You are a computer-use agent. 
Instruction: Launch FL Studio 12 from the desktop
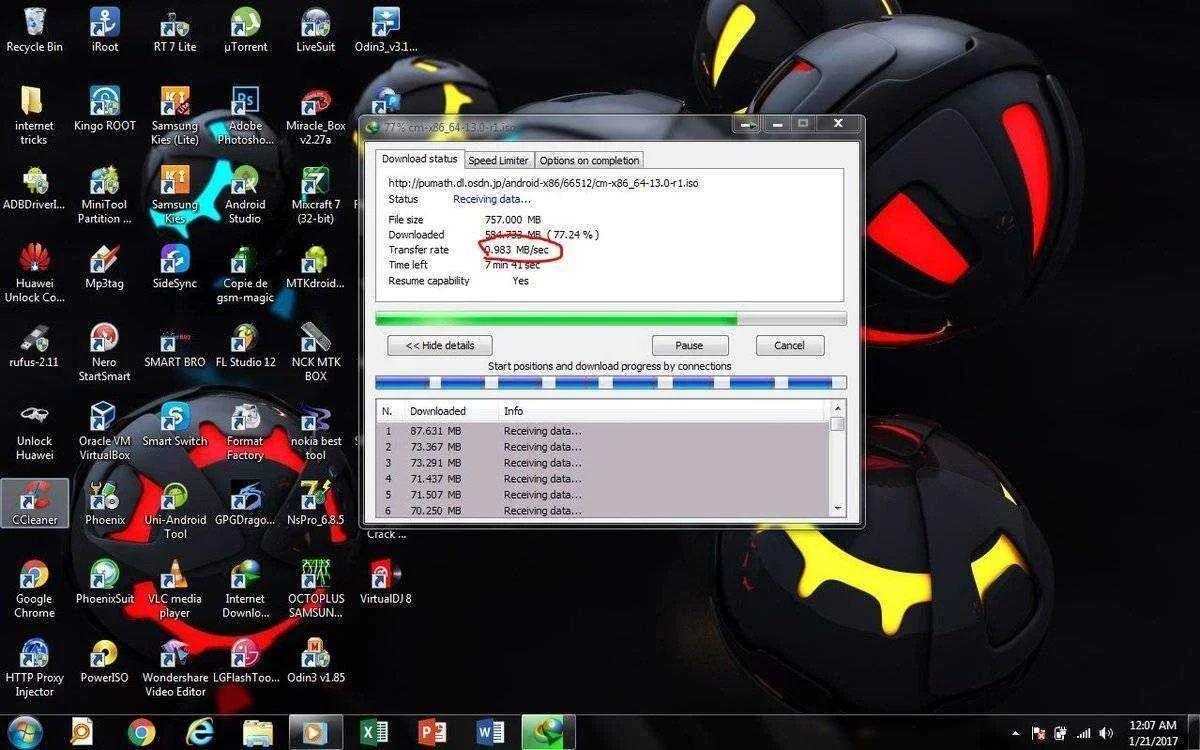[245, 345]
